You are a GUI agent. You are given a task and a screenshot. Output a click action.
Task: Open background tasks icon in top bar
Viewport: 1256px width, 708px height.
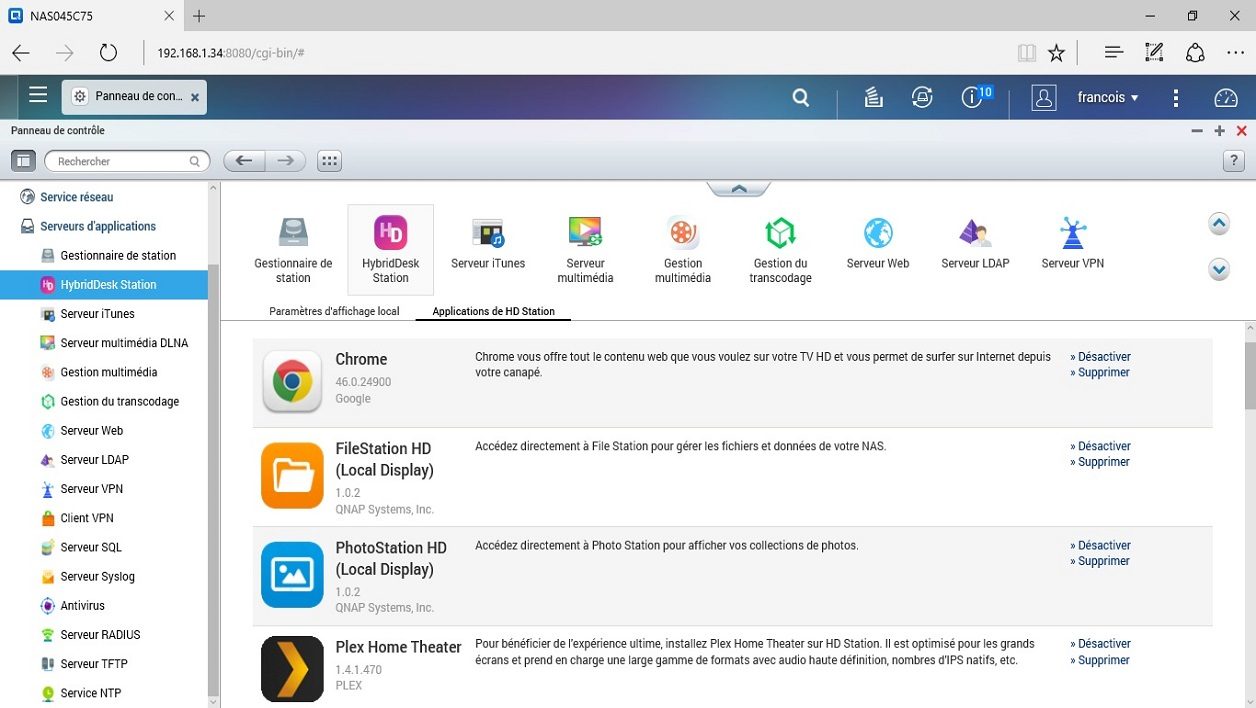pos(873,97)
